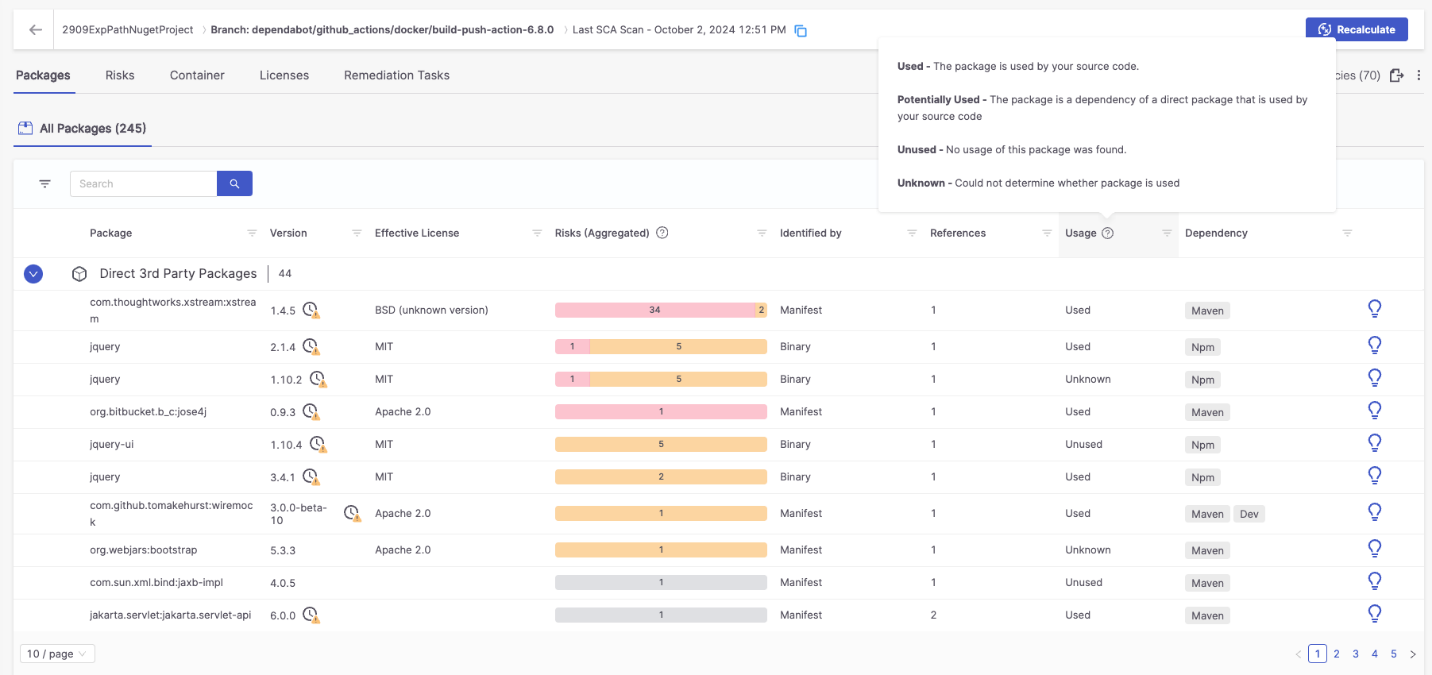Click the outdated version clock icon for jquery 2.1.4

pos(311,347)
